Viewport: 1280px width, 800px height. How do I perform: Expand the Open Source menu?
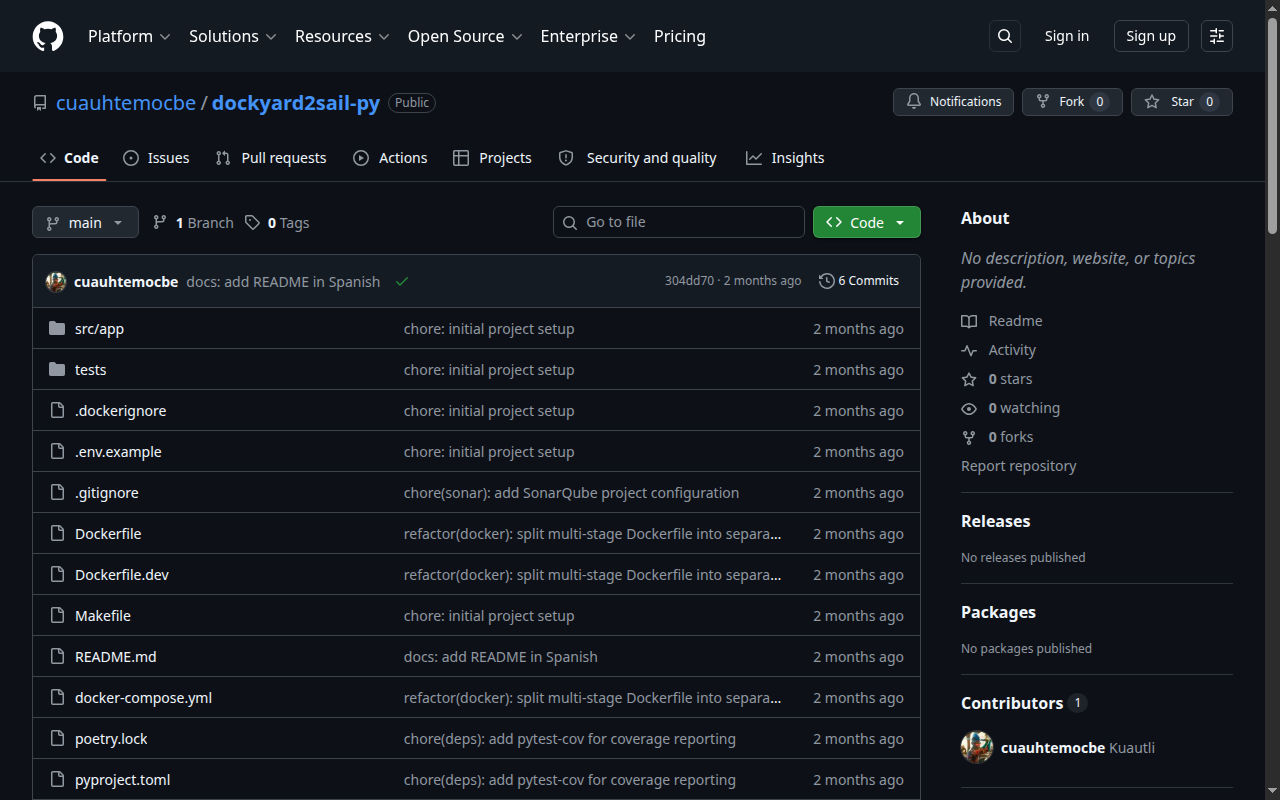coord(465,36)
